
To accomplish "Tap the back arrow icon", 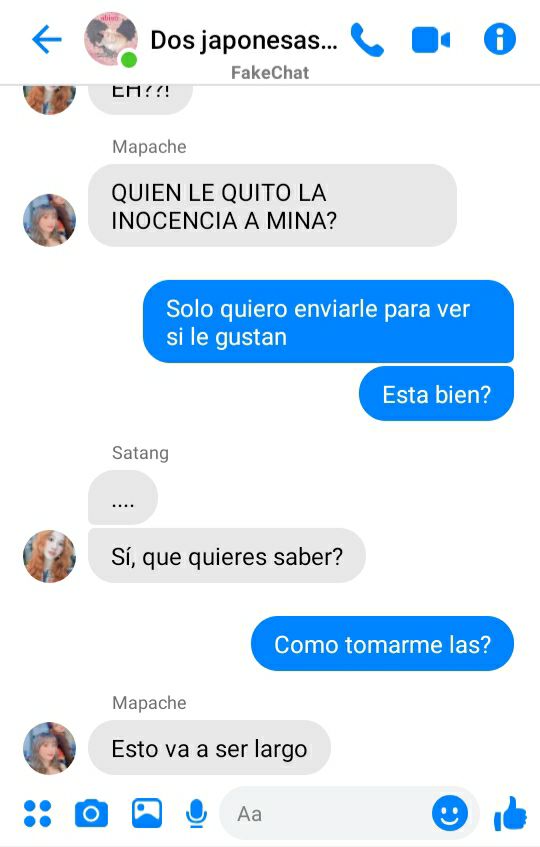I will [x=47, y=39].
